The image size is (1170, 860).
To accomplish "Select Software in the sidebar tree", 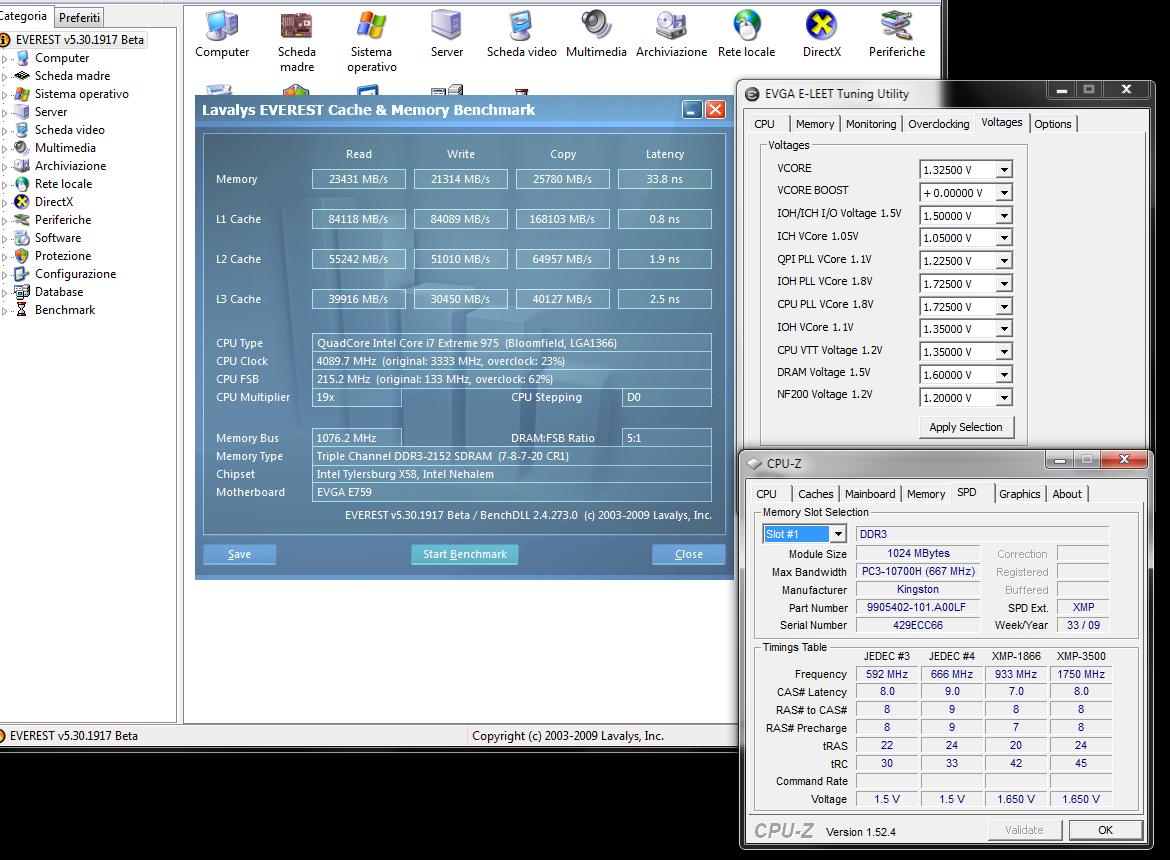I will tap(57, 238).
